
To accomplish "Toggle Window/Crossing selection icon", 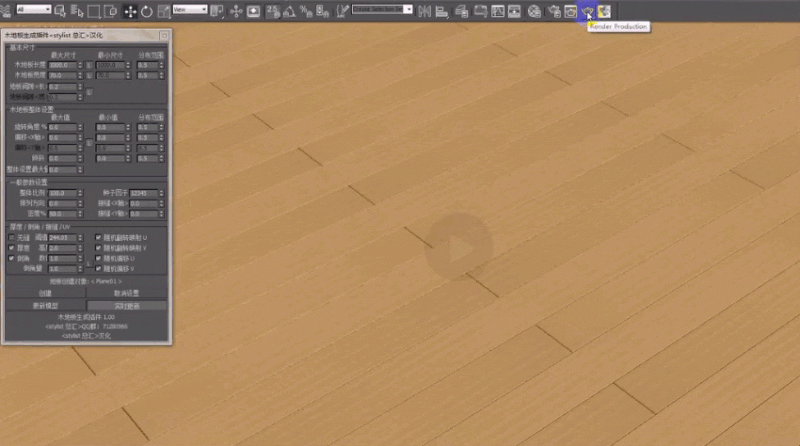I will (x=110, y=11).
